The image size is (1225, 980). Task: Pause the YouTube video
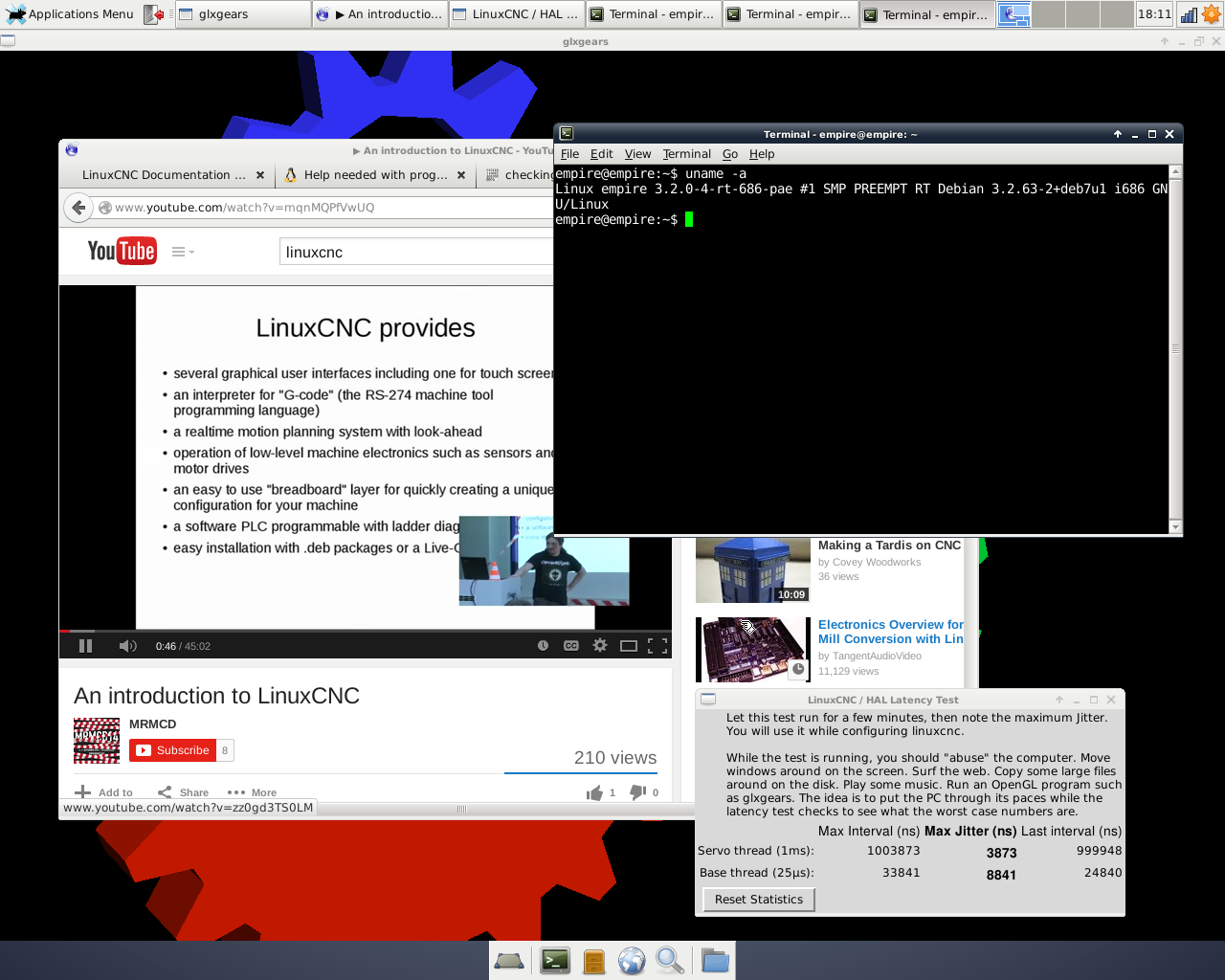85,646
